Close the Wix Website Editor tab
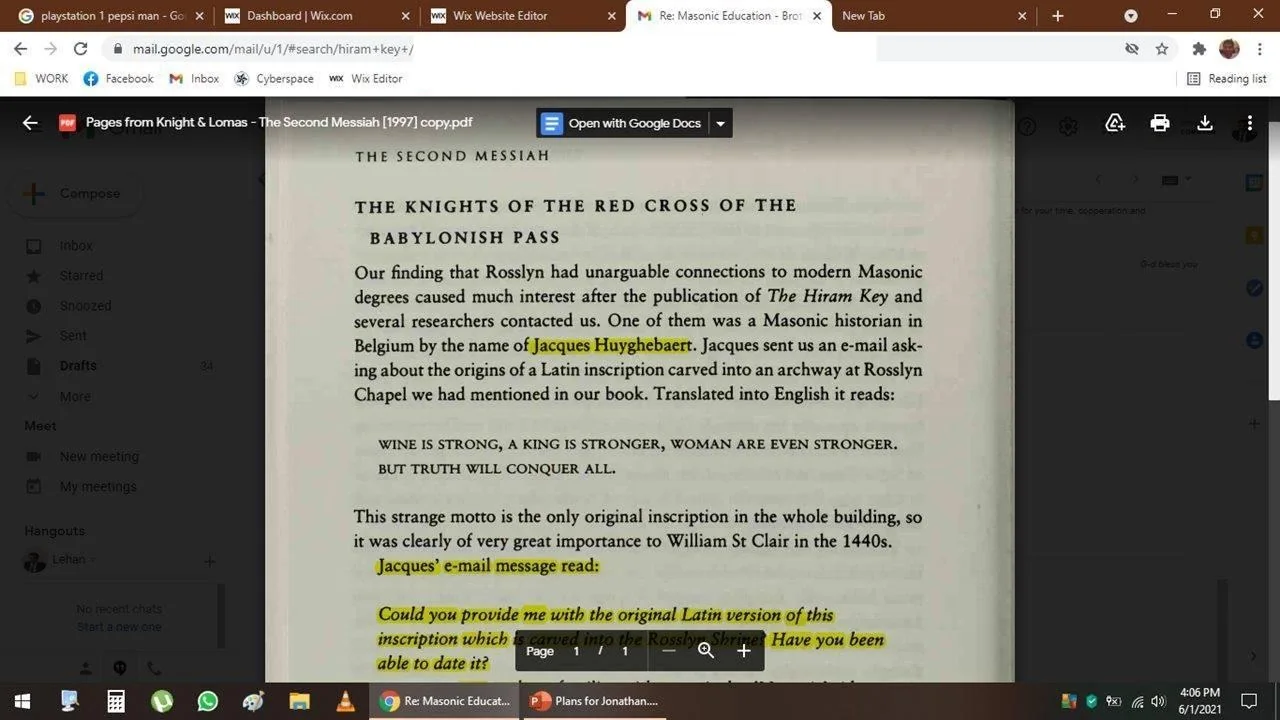1280x720 pixels. (x=611, y=16)
